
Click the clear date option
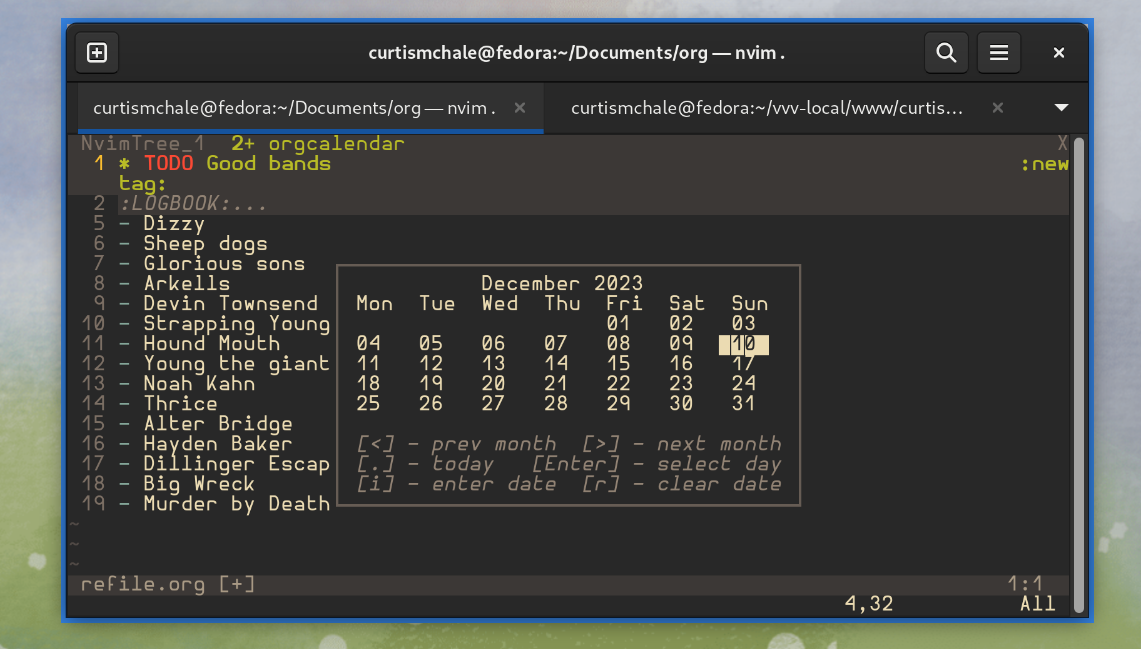[x=682, y=484]
